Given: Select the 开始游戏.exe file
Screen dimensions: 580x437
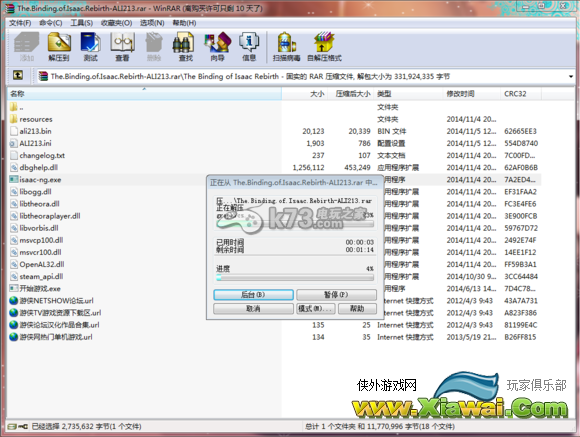Looking at the screenshot, I should [x=35, y=289].
